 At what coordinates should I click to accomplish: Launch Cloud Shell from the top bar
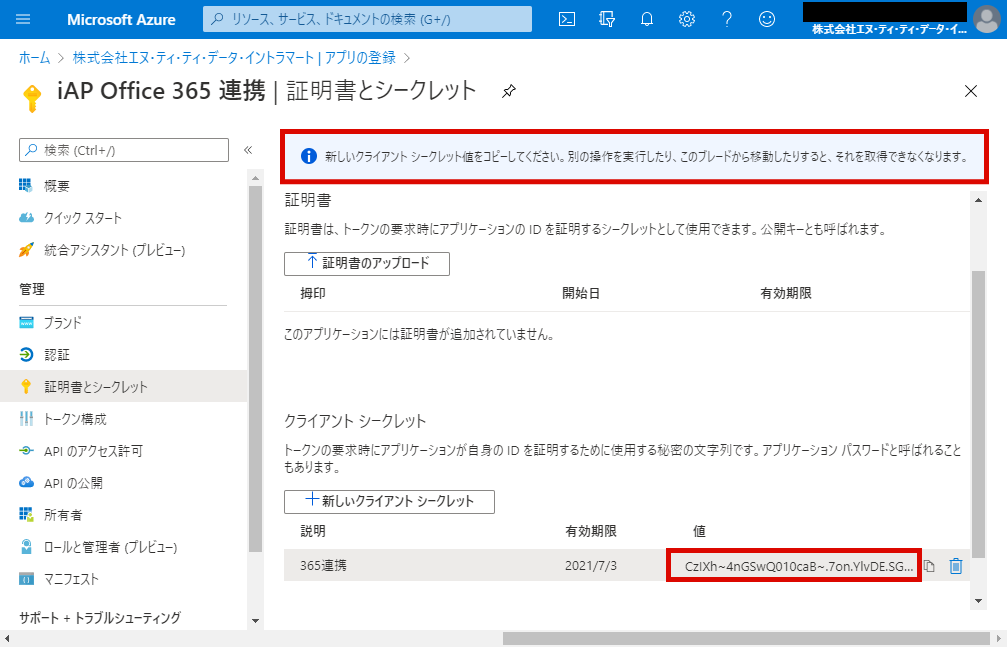coord(566,19)
